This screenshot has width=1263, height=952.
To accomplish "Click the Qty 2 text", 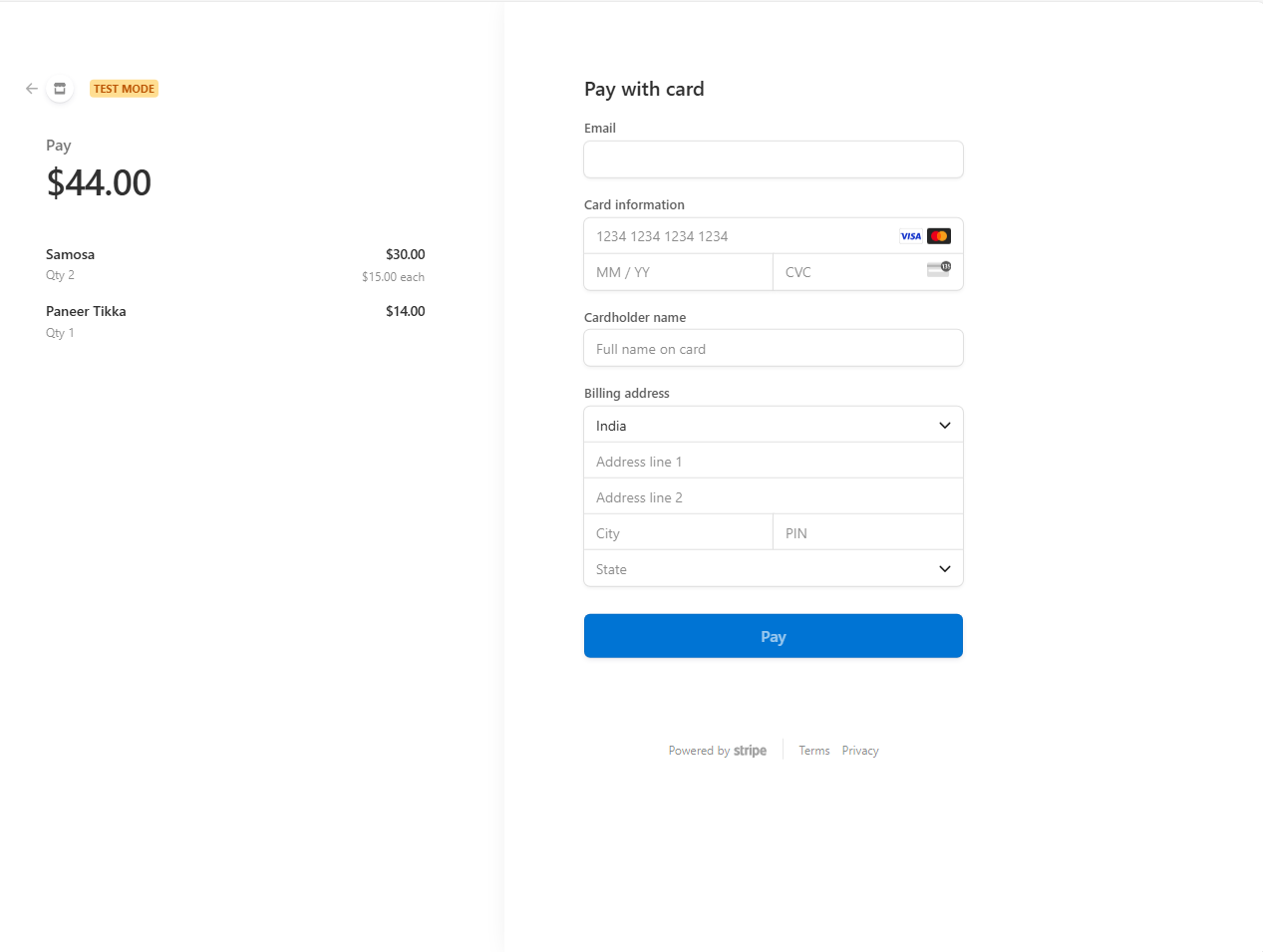I will coord(60,275).
